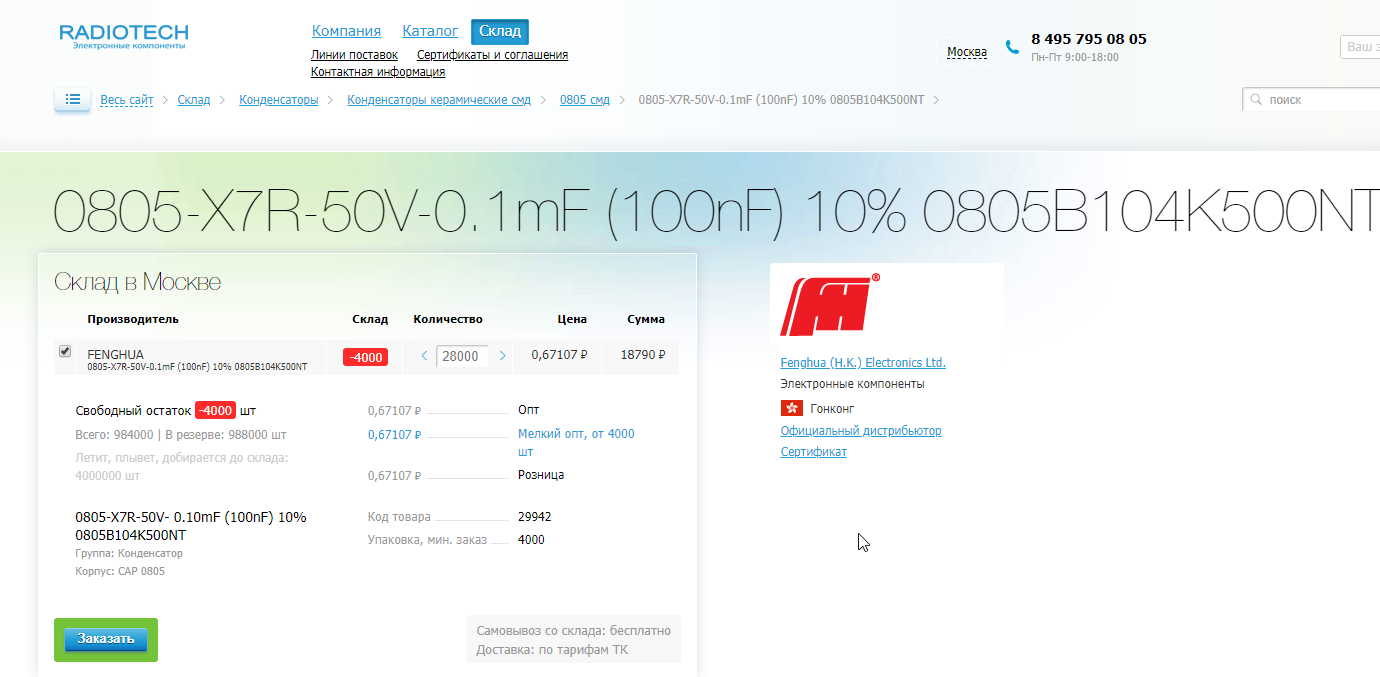Open the Сертификат link
The image size is (1380, 677).
[x=813, y=452]
